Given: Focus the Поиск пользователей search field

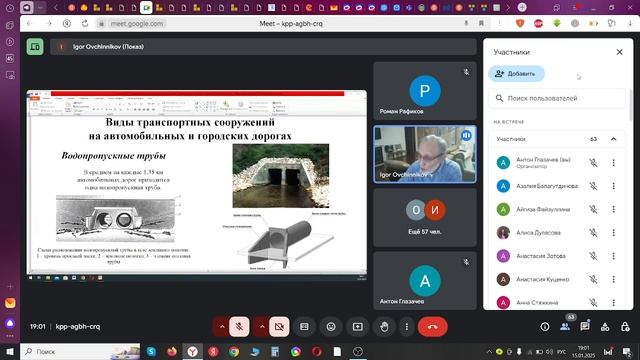Looking at the screenshot, I should (x=557, y=98).
